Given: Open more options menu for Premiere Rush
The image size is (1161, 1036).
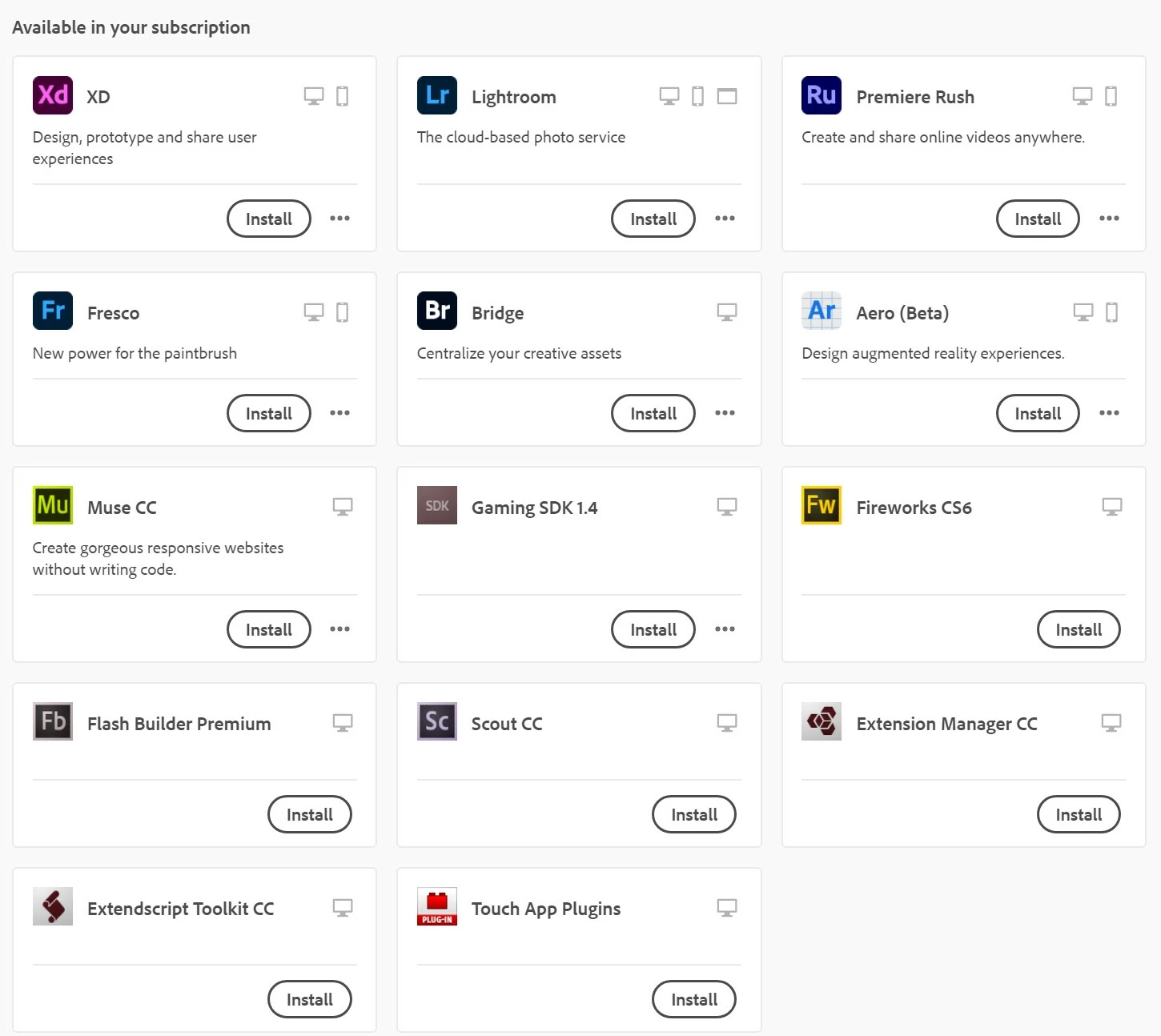Looking at the screenshot, I should point(1109,219).
